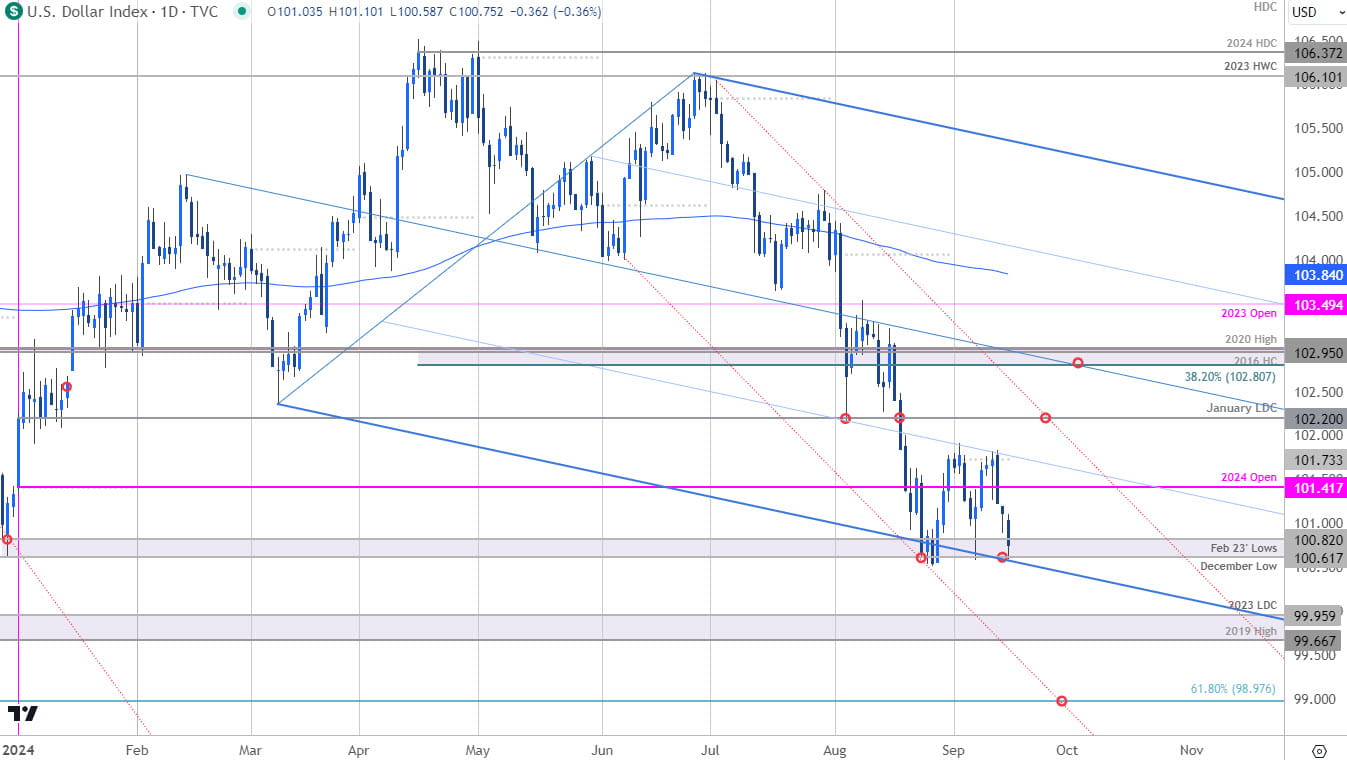Select the '2020 High' annotation text
The image size is (1347, 760).
1251,340
